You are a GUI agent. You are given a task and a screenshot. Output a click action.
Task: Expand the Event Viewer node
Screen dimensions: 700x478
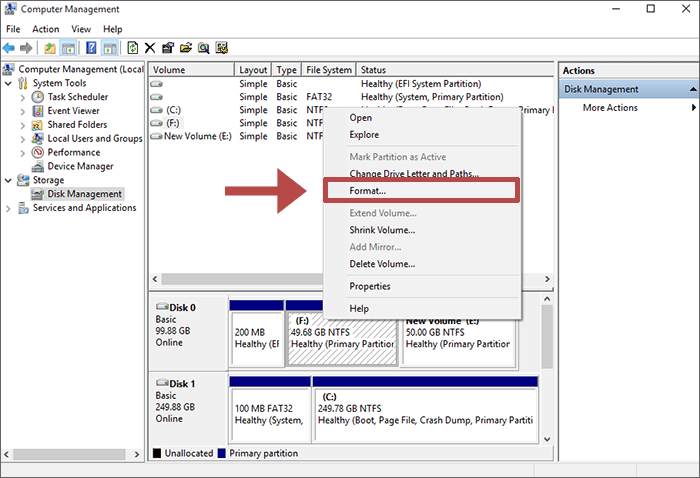23,112
